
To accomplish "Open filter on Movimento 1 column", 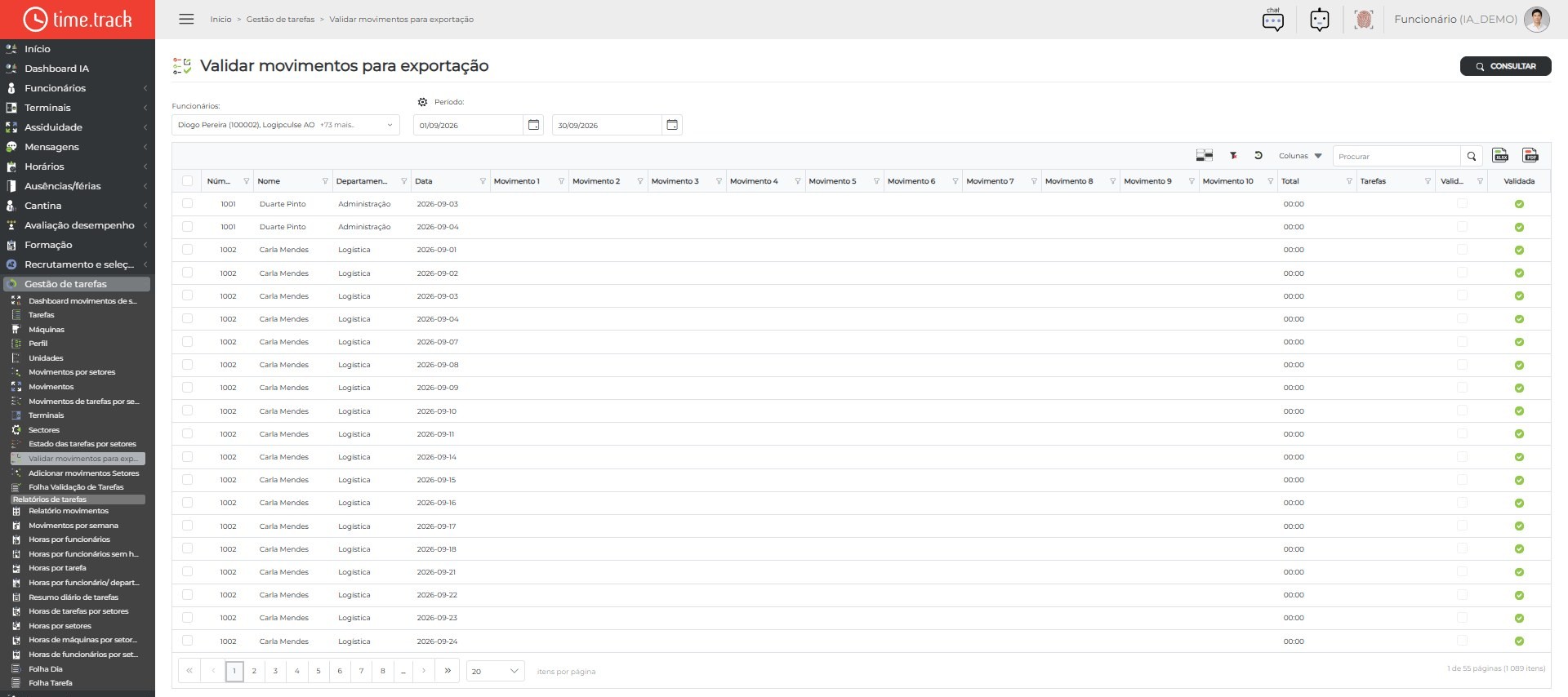I will [x=561, y=181].
